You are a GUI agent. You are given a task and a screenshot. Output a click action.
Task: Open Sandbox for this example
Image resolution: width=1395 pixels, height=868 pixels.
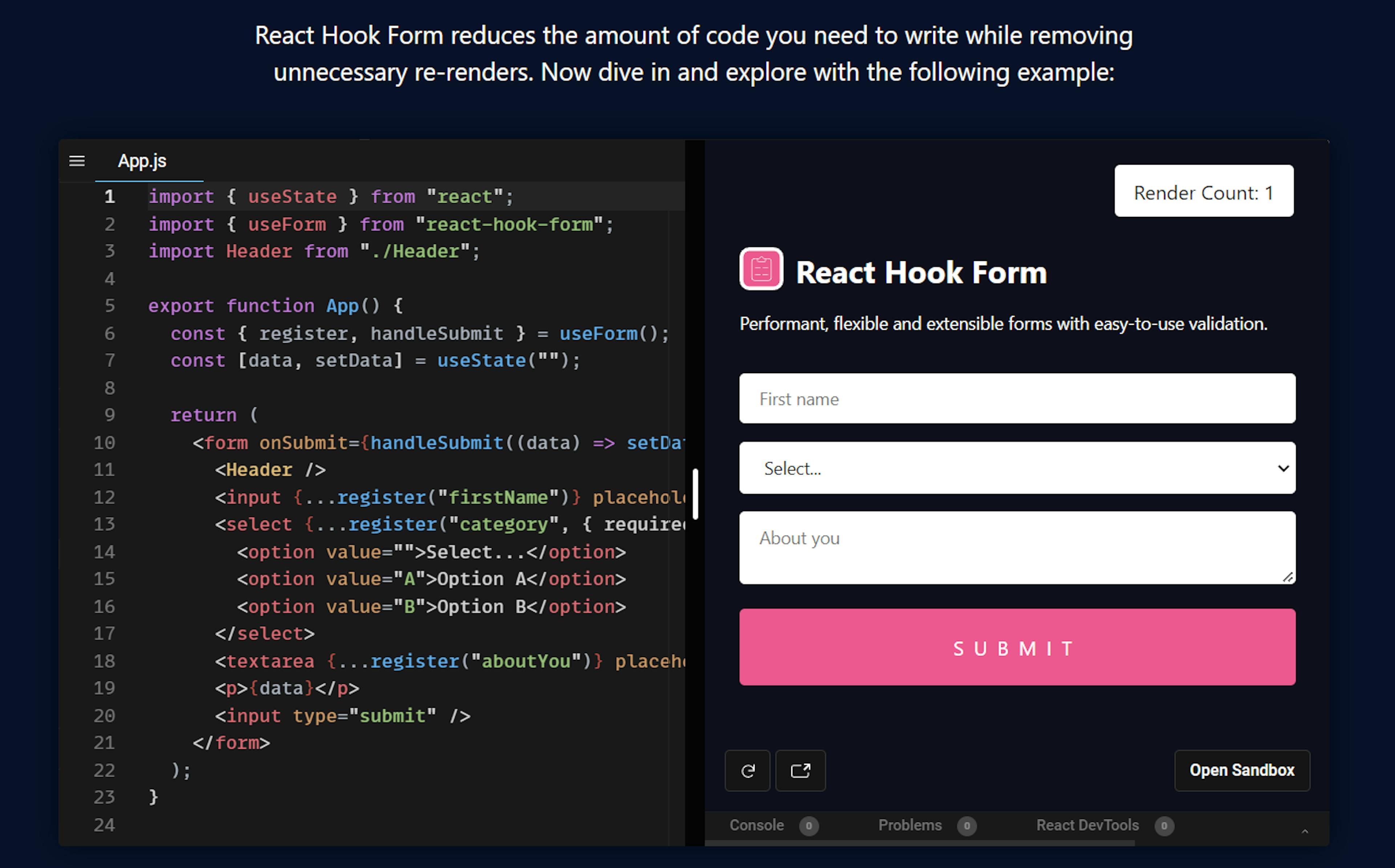pos(1242,770)
